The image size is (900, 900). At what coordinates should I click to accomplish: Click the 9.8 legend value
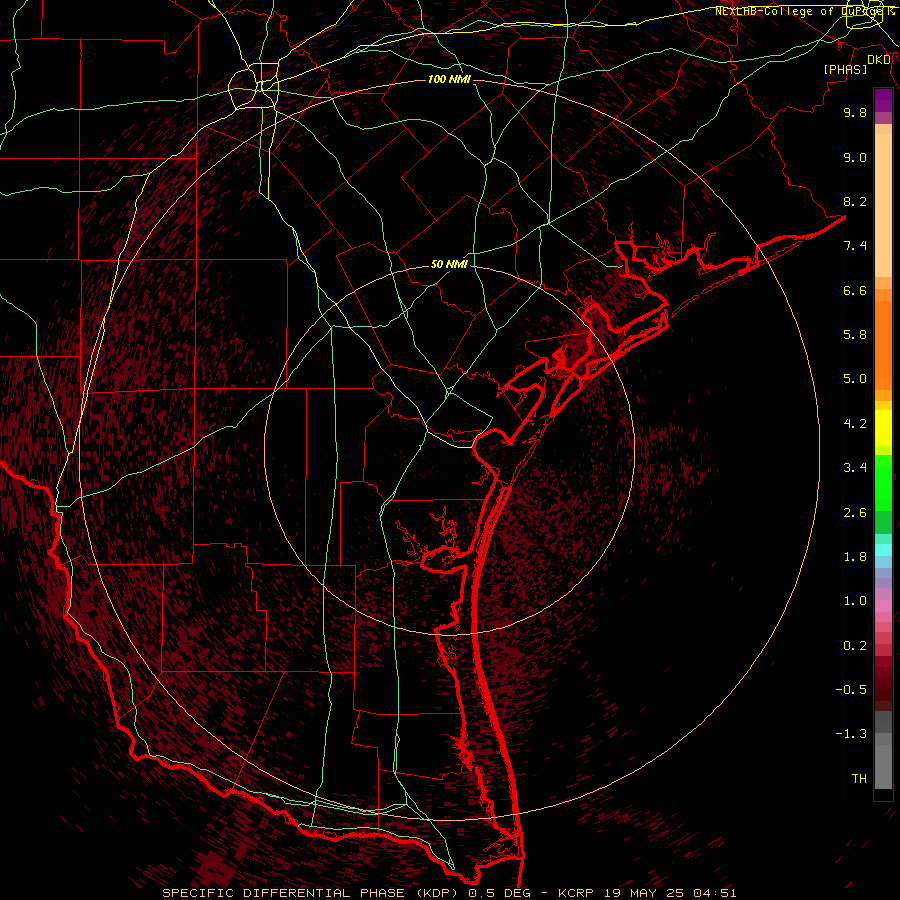[855, 112]
